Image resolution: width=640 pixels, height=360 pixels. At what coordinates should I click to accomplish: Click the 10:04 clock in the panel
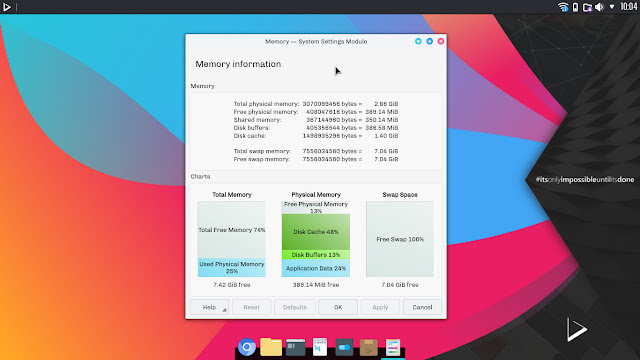tap(629, 7)
